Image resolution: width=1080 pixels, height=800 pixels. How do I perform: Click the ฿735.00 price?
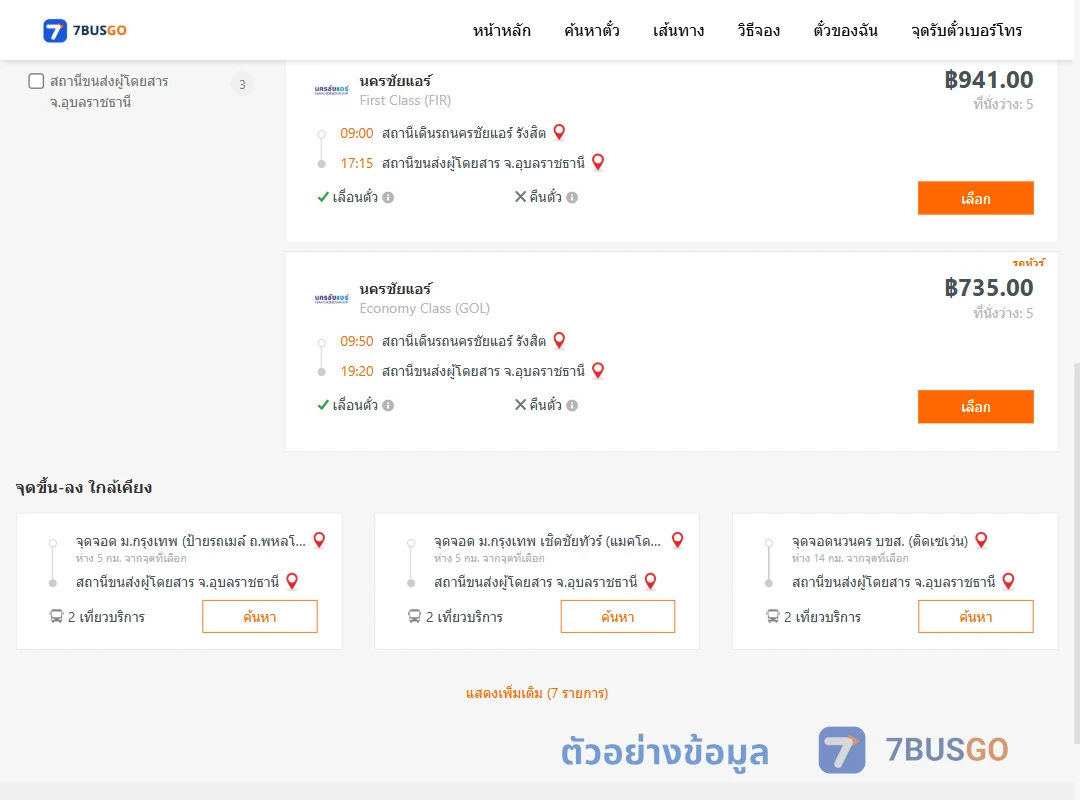pos(988,288)
